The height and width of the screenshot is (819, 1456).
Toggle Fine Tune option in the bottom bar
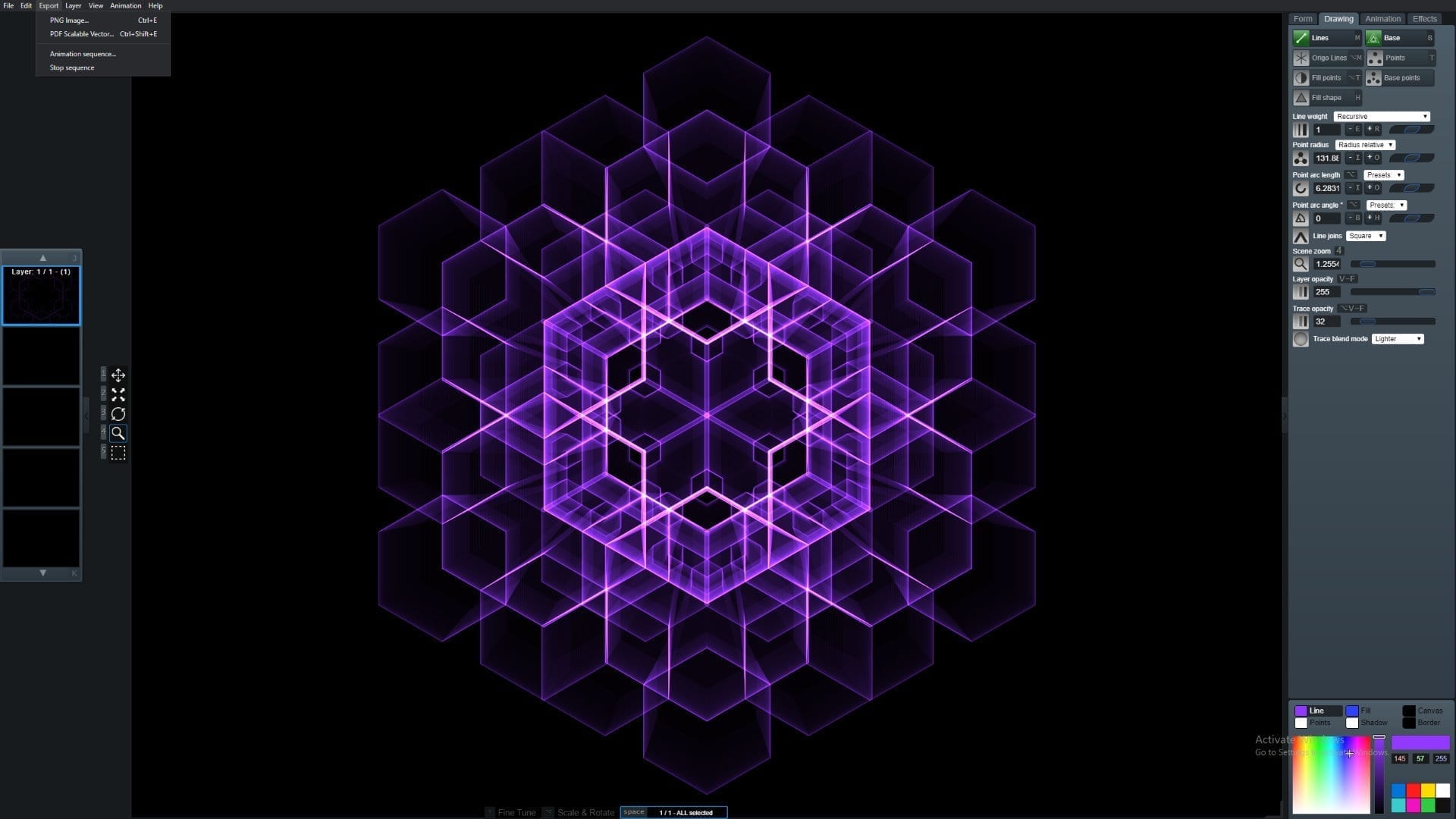tap(510, 812)
